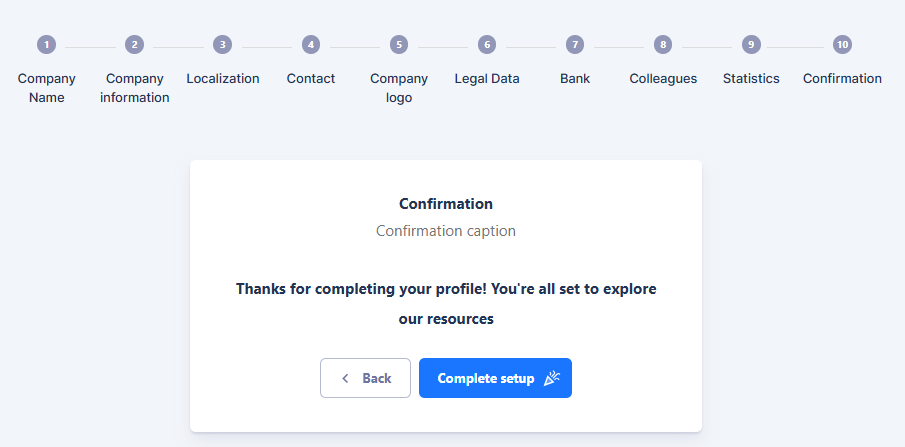The height and width of the screenshot is (447, 905).
Task: Jump to step 4 circle
Action: pyautogui.click(x=311, y=45)
